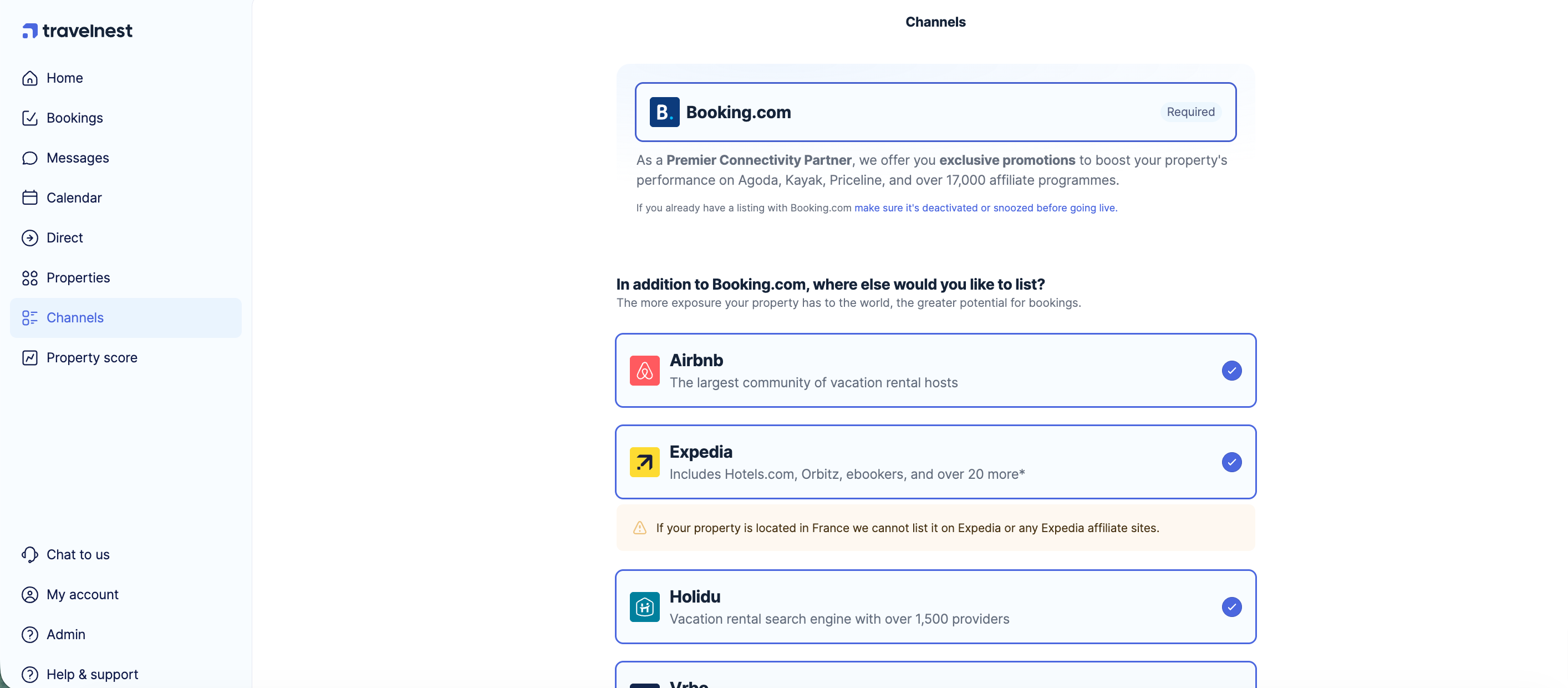
Task: Click the Holidu logo icon
Action: (644, 606)
